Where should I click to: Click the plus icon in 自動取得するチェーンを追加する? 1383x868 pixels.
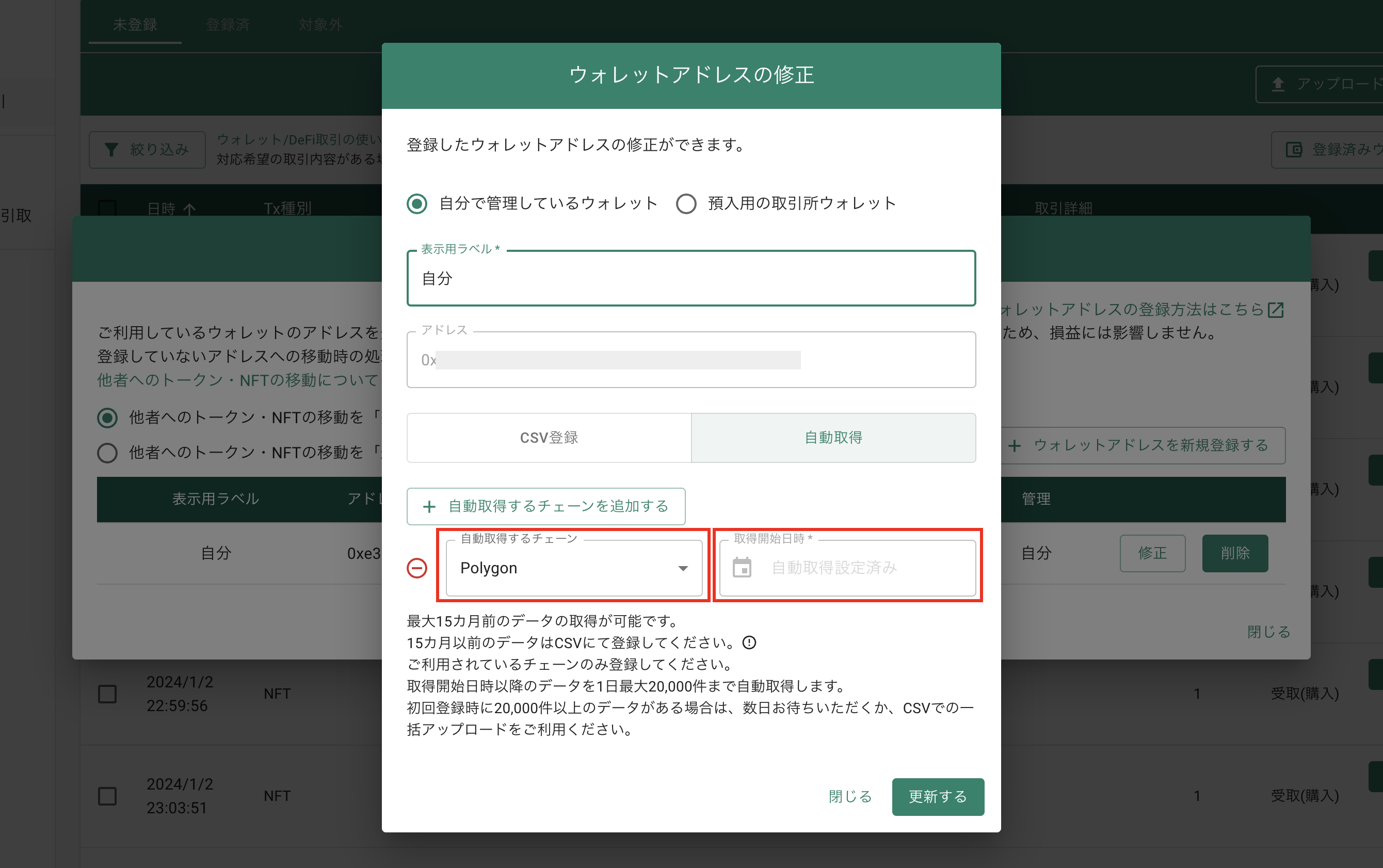[x=429, y=506]
